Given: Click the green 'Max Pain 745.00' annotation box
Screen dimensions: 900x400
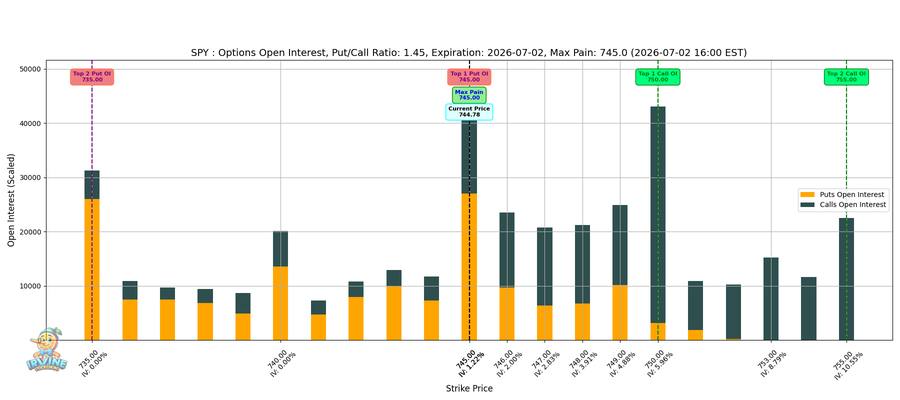Looking at the screenshot, I should pyautogui.click(x=469, y=95).
